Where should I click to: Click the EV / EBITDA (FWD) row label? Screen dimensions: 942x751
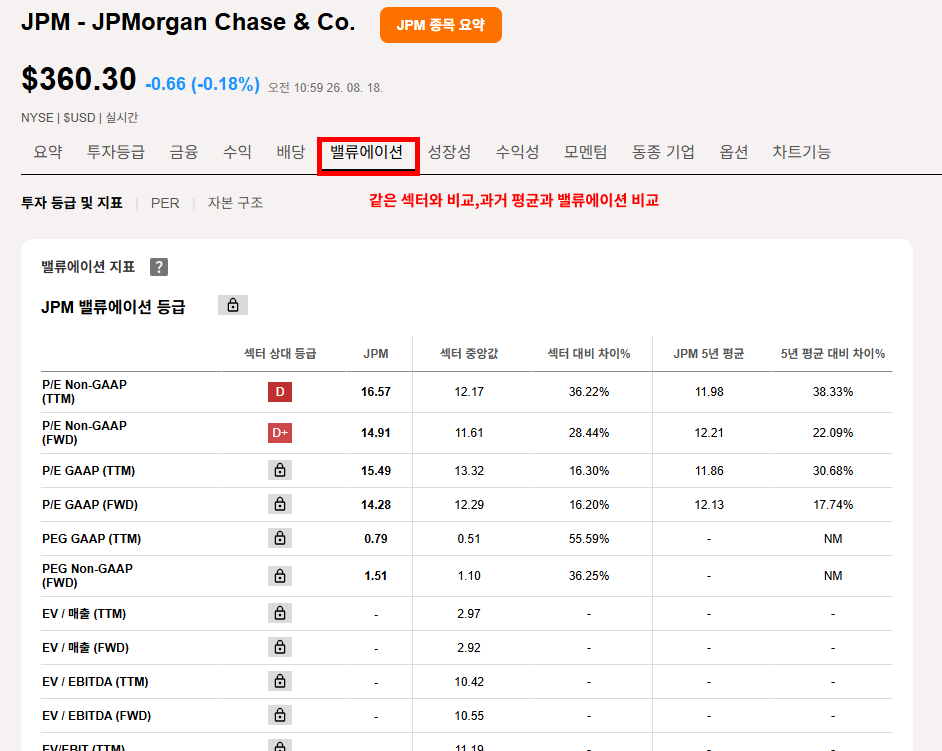click(97, 716)
